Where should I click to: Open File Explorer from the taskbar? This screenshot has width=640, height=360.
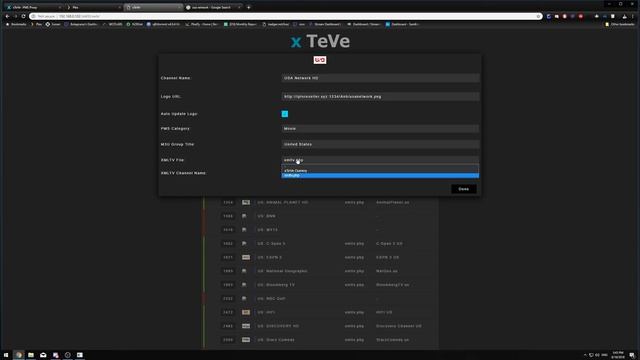(x=31, y=355)
